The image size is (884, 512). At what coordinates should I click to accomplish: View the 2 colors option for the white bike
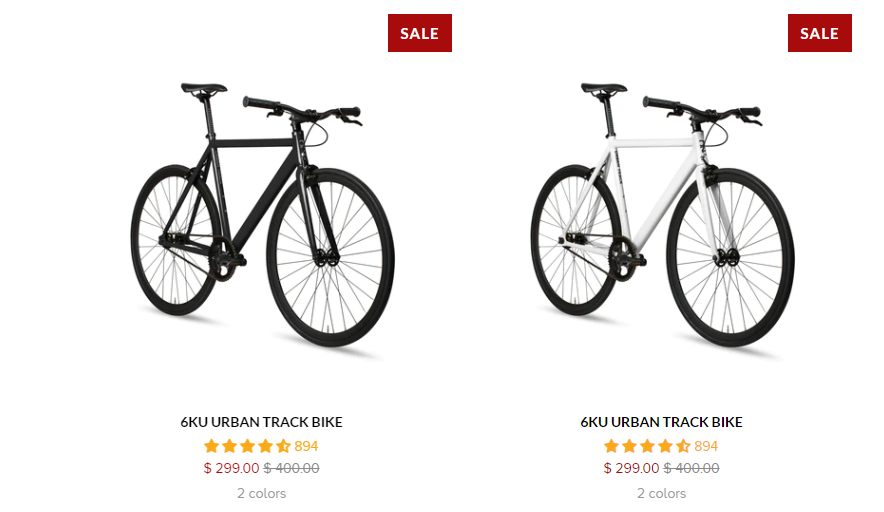click(662, 493)
